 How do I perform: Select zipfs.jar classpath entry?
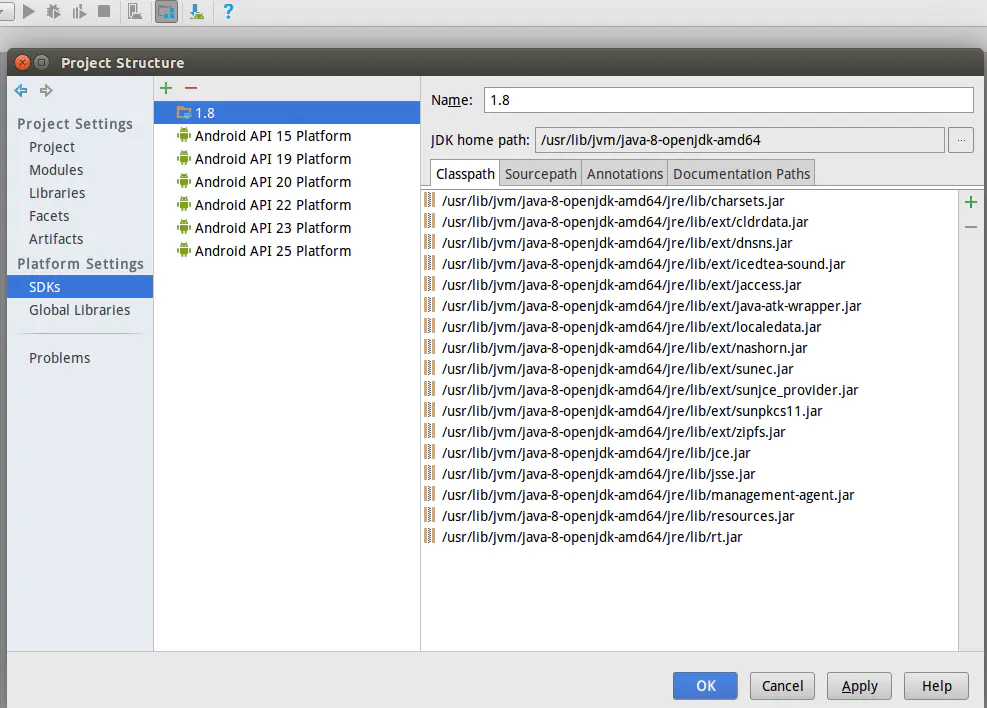coord(689,432)
